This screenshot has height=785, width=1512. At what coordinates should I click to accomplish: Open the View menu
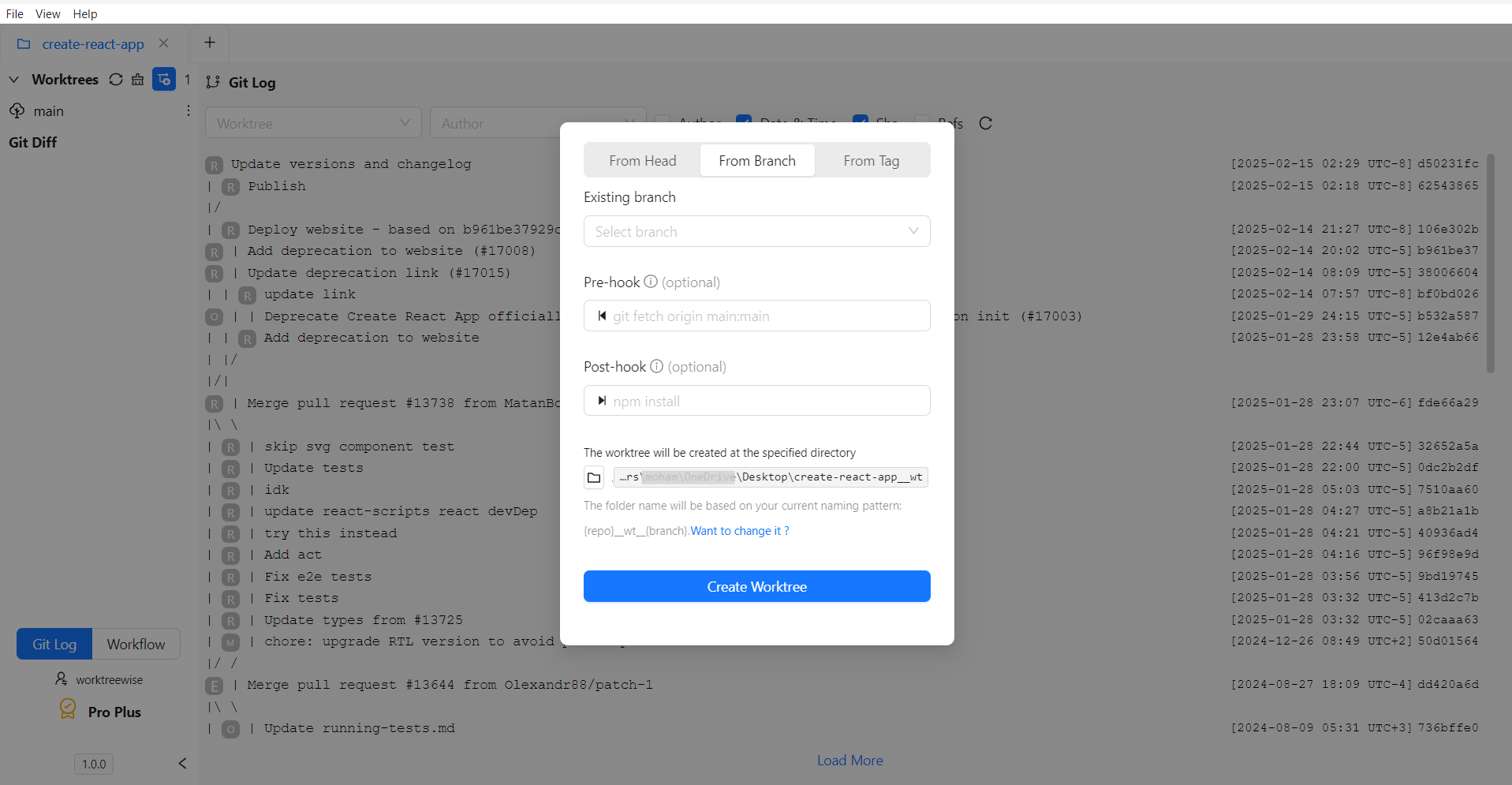click(47, 13)
